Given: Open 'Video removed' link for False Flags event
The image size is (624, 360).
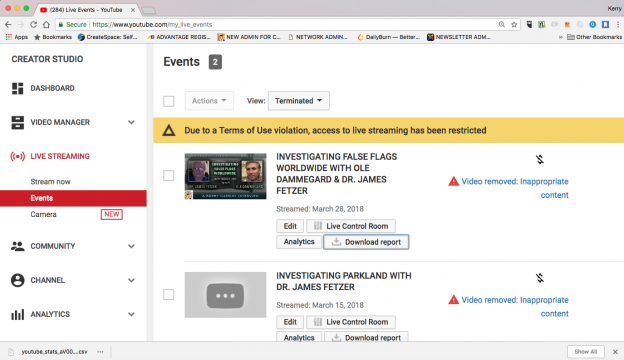Looking at the screenshot, I should (x=515, y=188).
